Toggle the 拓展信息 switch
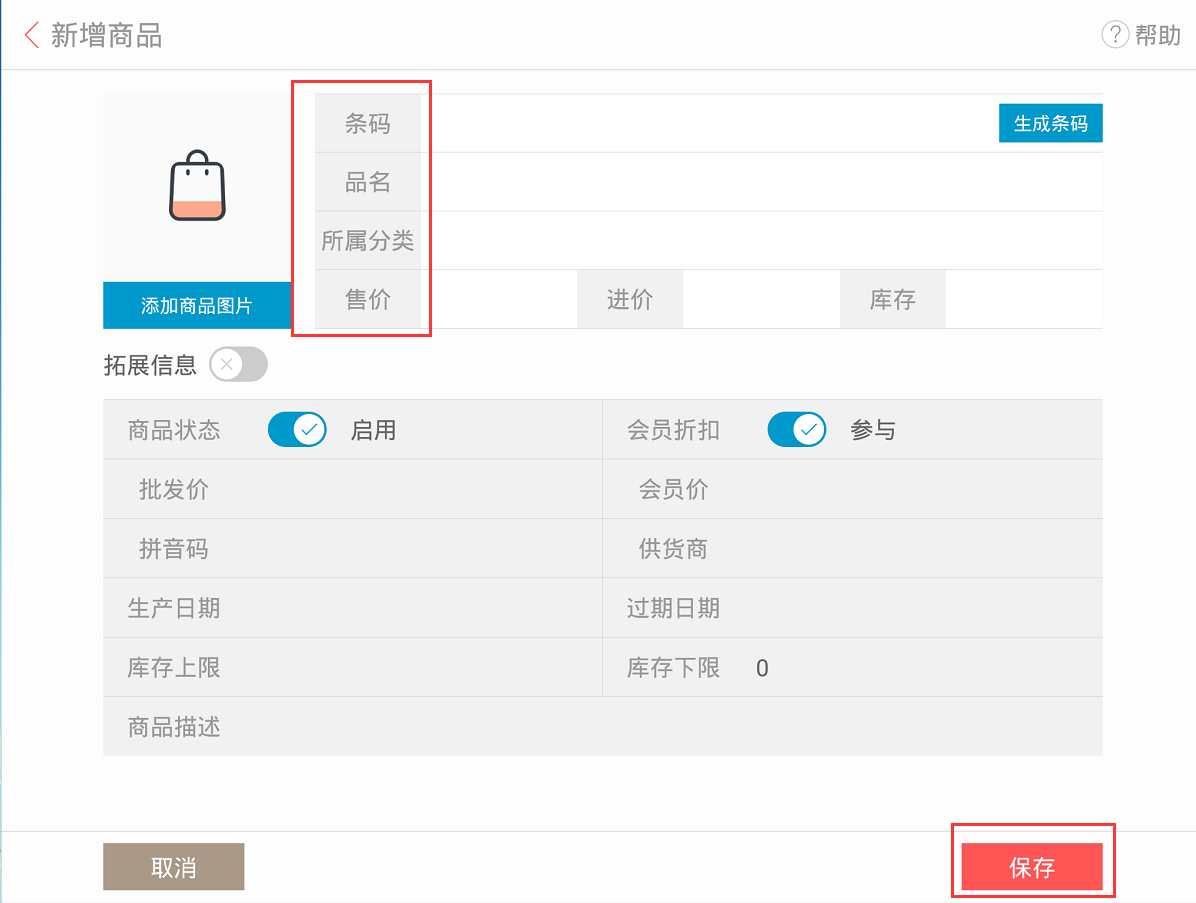 (x=238, y=365)
